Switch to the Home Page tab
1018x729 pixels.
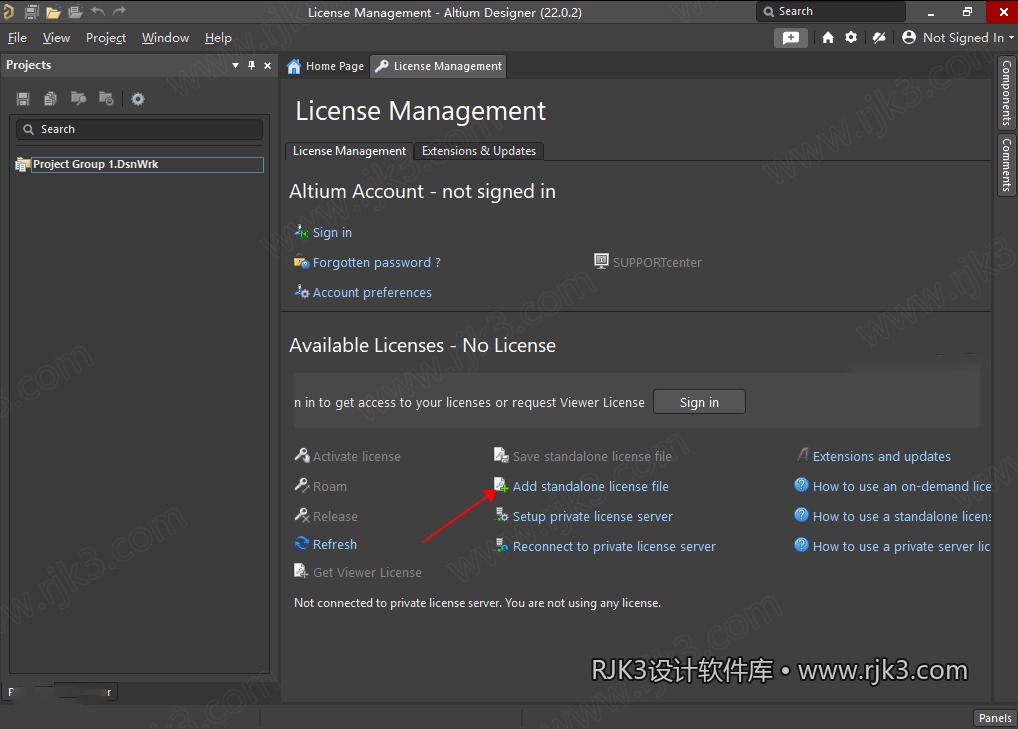(326, 66)
